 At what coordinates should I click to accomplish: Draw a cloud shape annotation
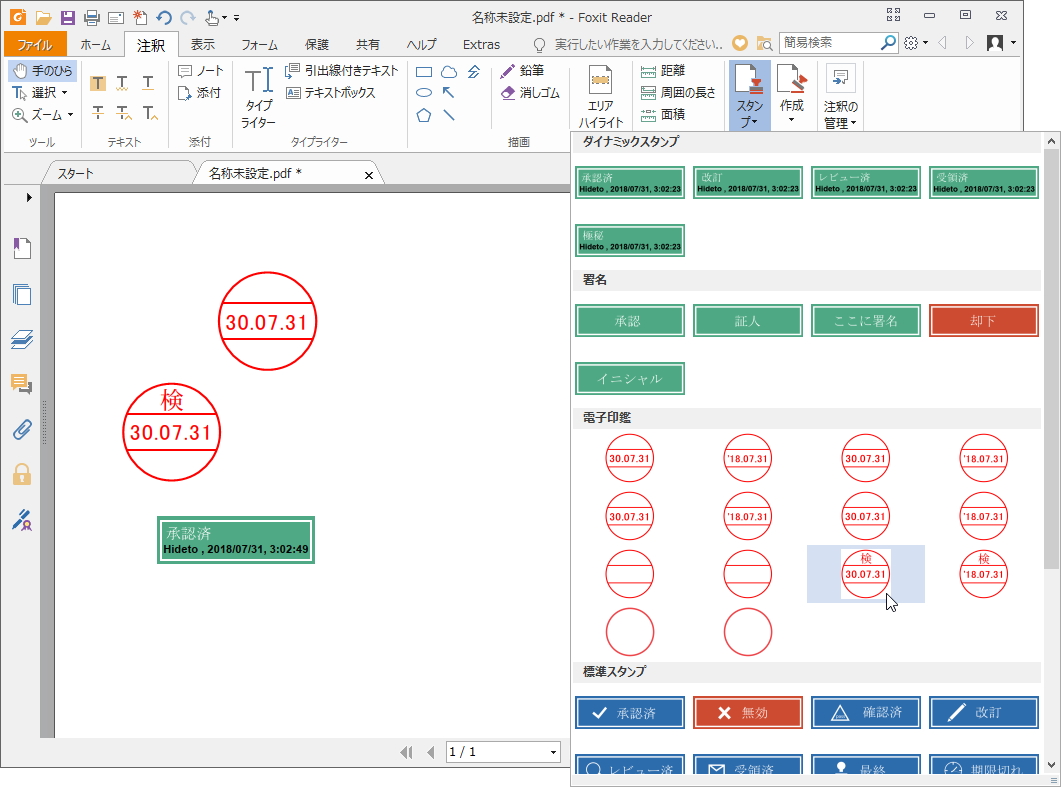point(449,72)
